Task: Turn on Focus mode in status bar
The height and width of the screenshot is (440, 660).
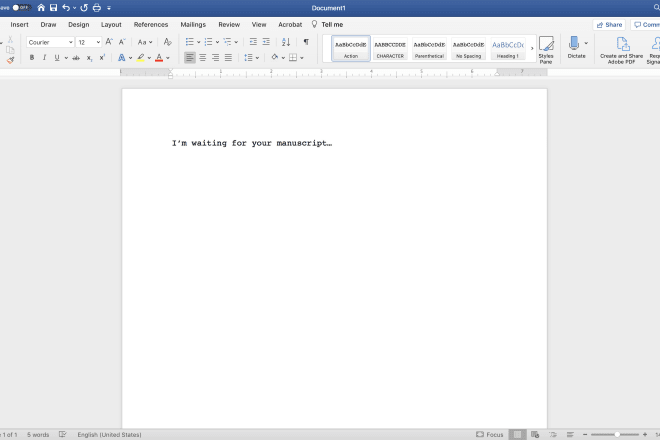Action: [x=490, y=435]
